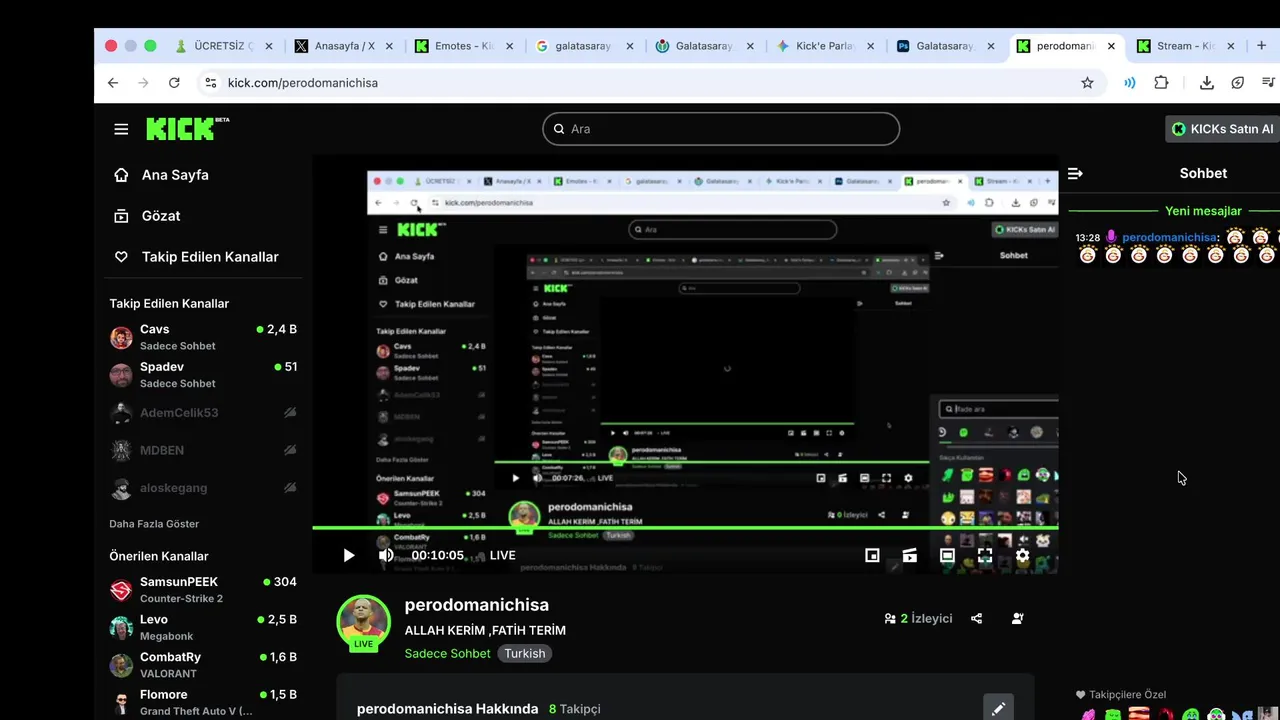Toggle theater mode
The width and height of the screenshot is (1280, 720).
tap(947, 555)
